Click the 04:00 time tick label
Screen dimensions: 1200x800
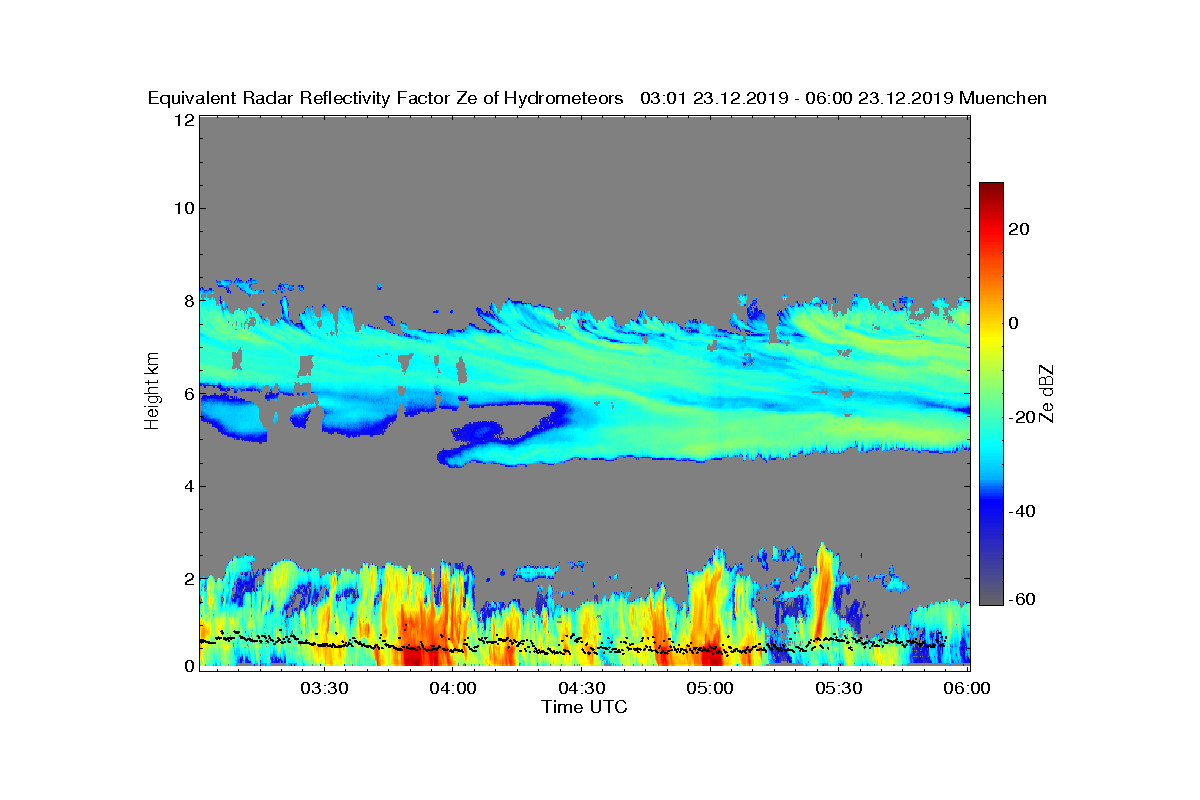453,688
